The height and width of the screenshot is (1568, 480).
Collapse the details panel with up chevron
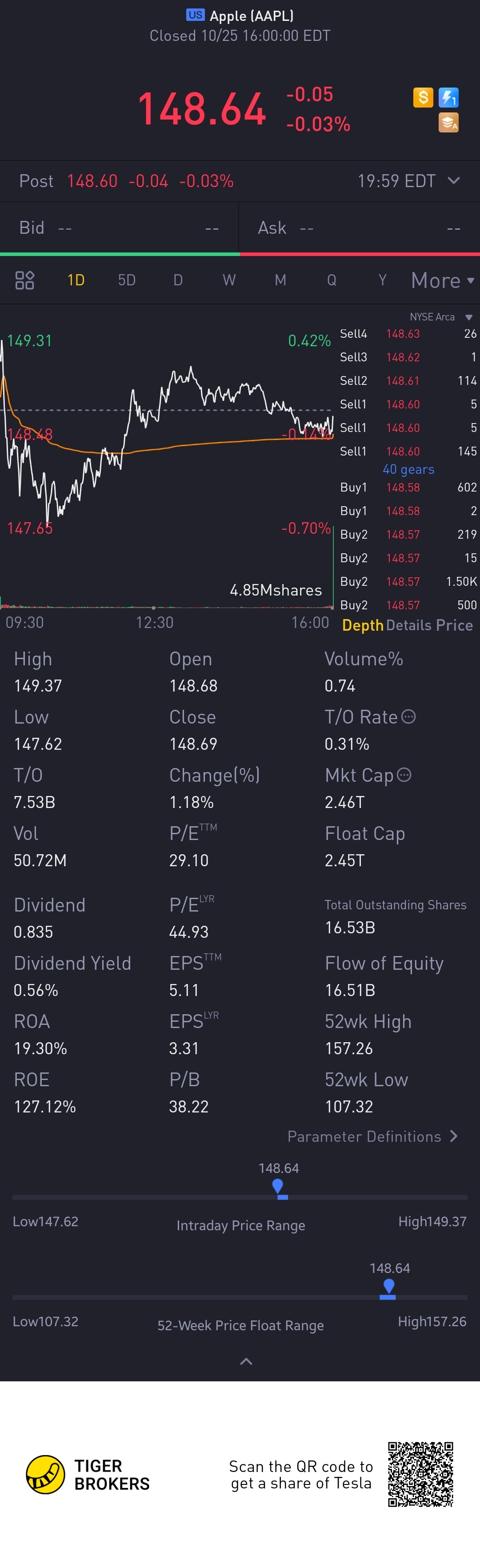click(x=246, y=1362)
